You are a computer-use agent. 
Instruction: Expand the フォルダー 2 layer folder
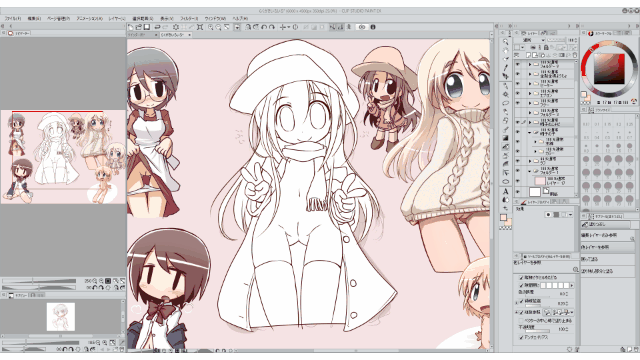[530, 113]
